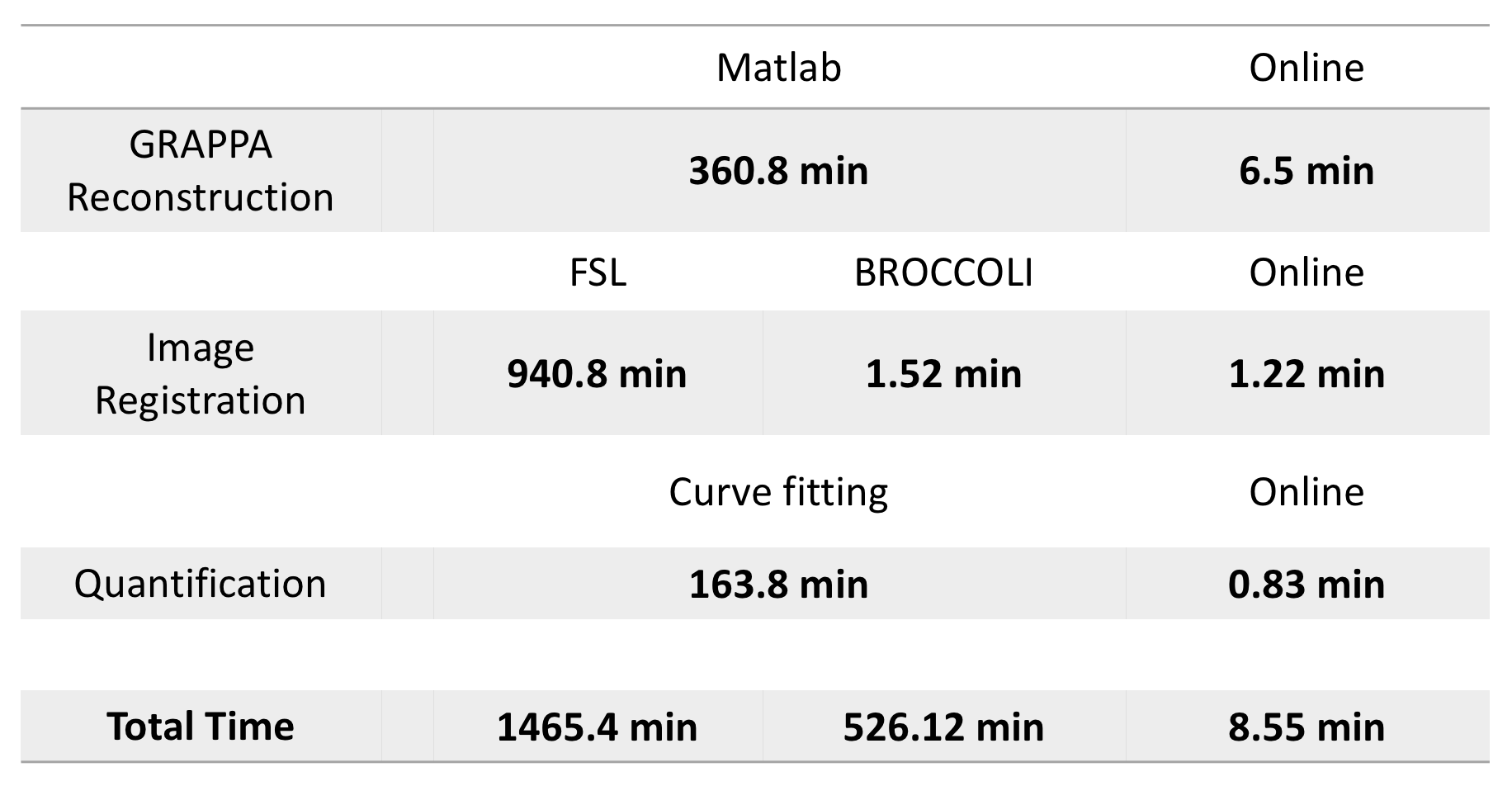Click the topmost Online column header
Screen dimensions: 1512x786
1306,68
